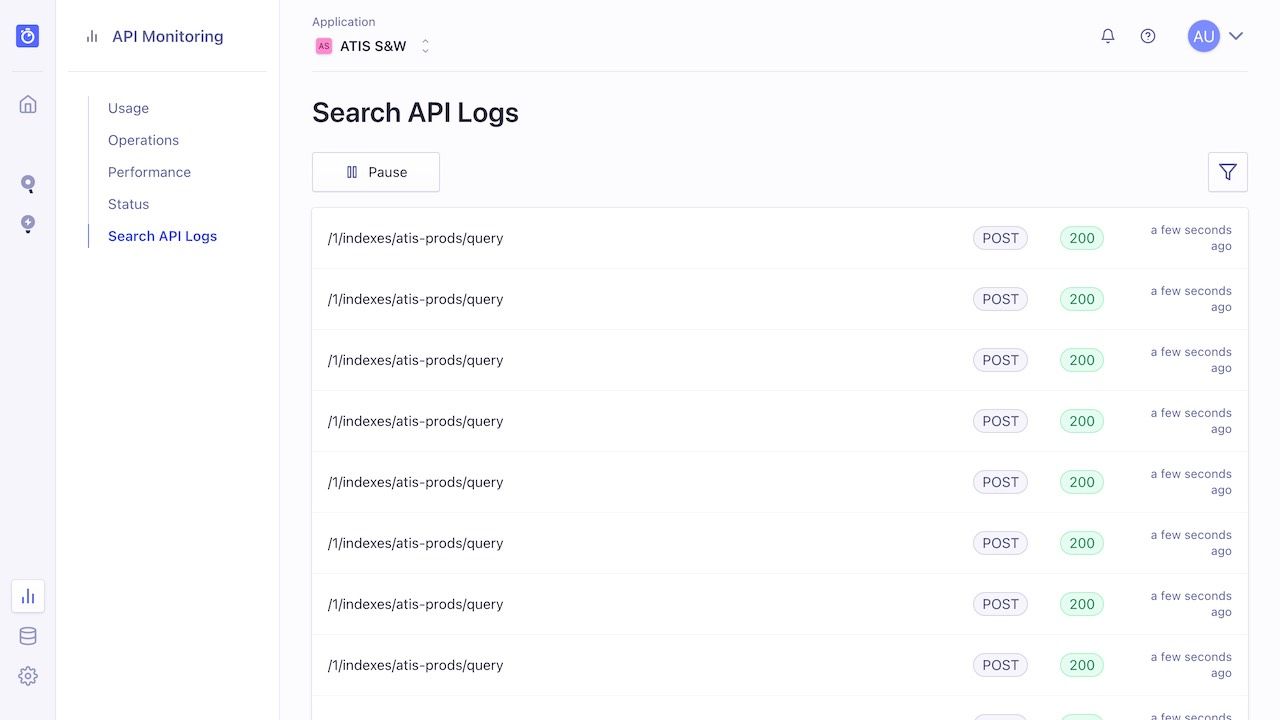Expand the AU account dropdown chevron
The width and height of the screenshot is (1280, 720).
pos(1236,36)
